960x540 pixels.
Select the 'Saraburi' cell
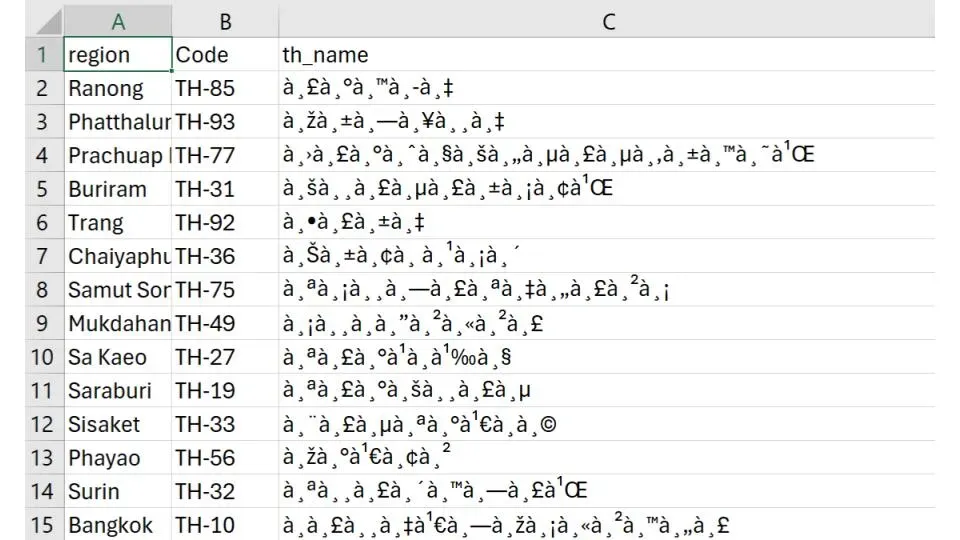(118, 391)
